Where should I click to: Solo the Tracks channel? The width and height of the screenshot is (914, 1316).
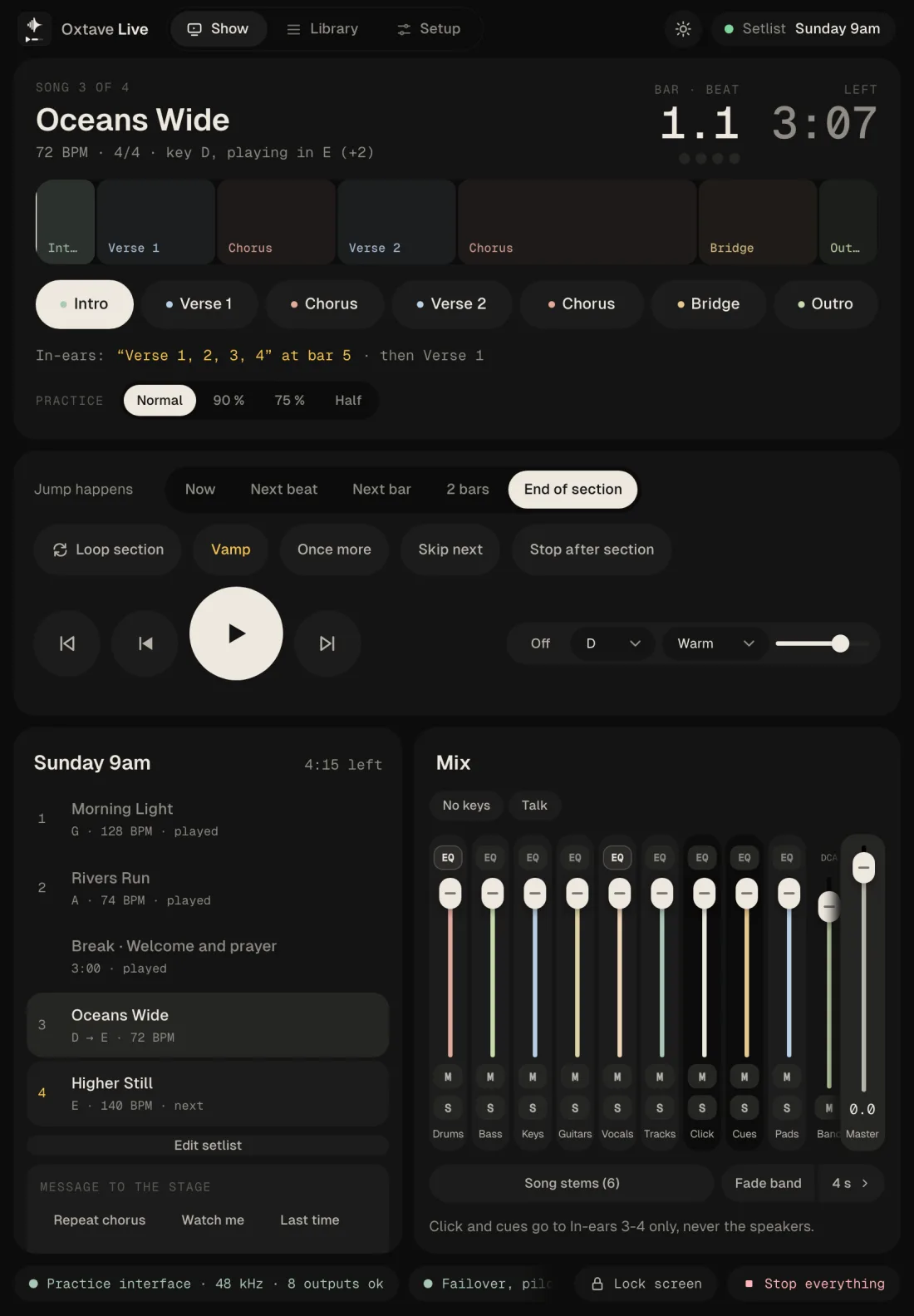tap(660, 1108)
